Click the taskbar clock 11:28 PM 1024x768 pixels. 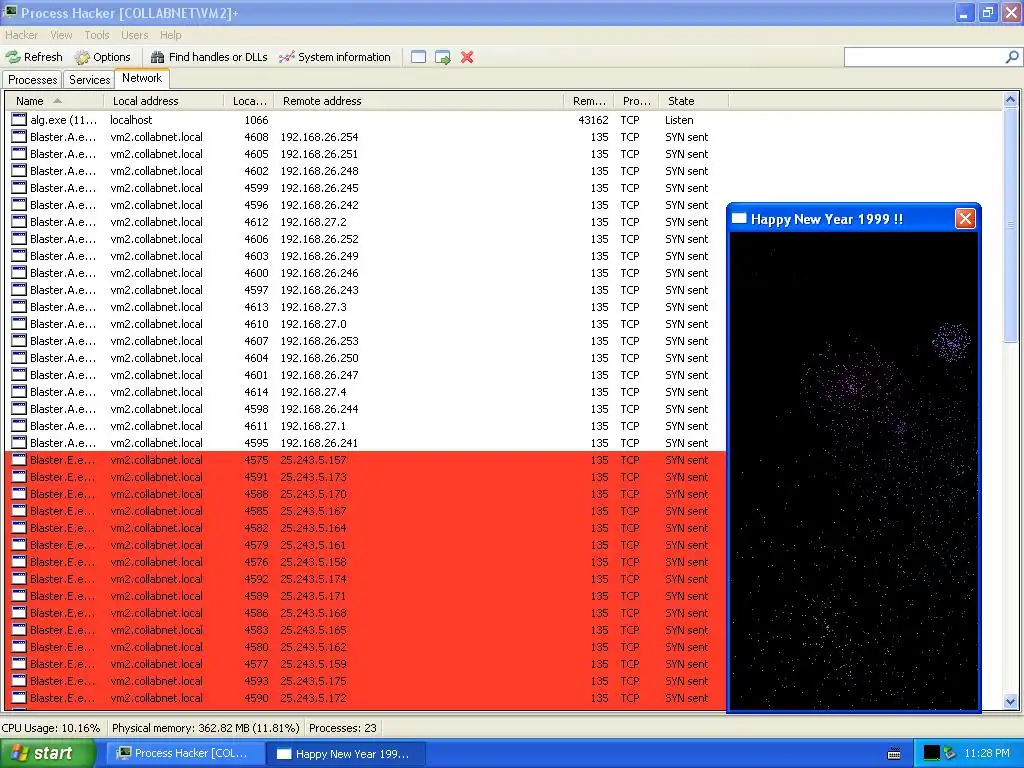coord(986,754)
